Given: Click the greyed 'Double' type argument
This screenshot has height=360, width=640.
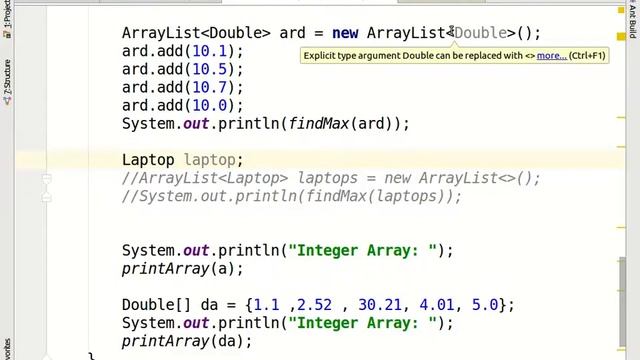Looking at the screenshot, I should tap(480, 33).
